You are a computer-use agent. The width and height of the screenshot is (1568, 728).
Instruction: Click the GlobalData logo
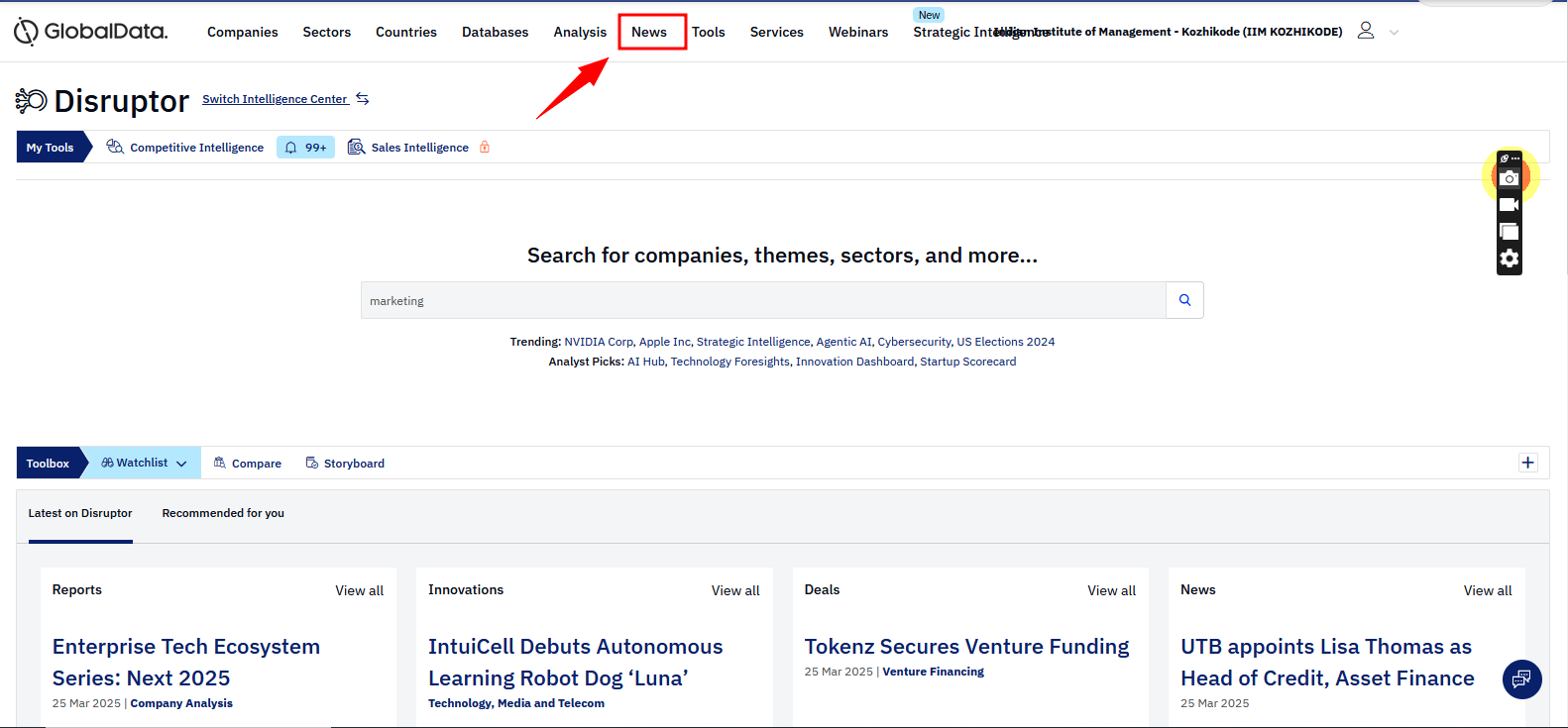91,32
